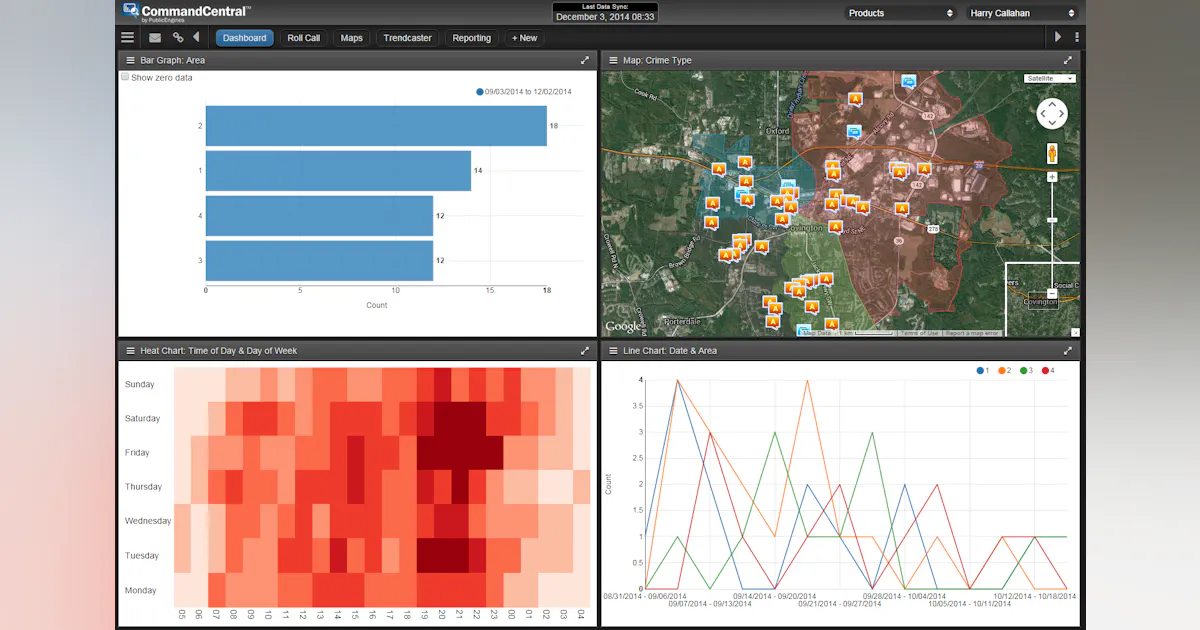Switch to the Dashboard tab
The image size is (1200, 630).
pyautogui.click(x=245, y=38)
